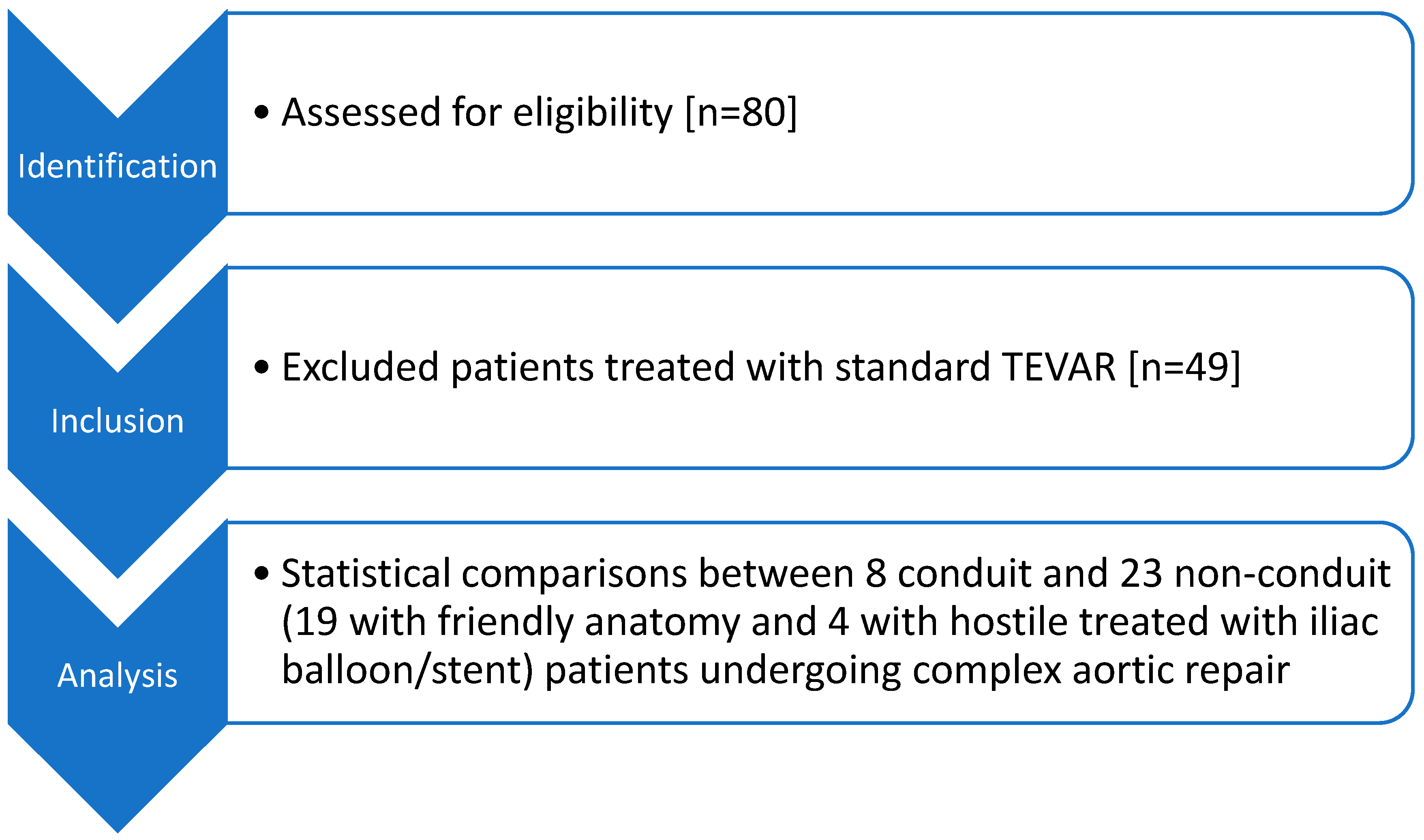The width and height of the screenshot is (1424, 840).
Task: Click the [n=80] count
Action: (x=741, y=112)
